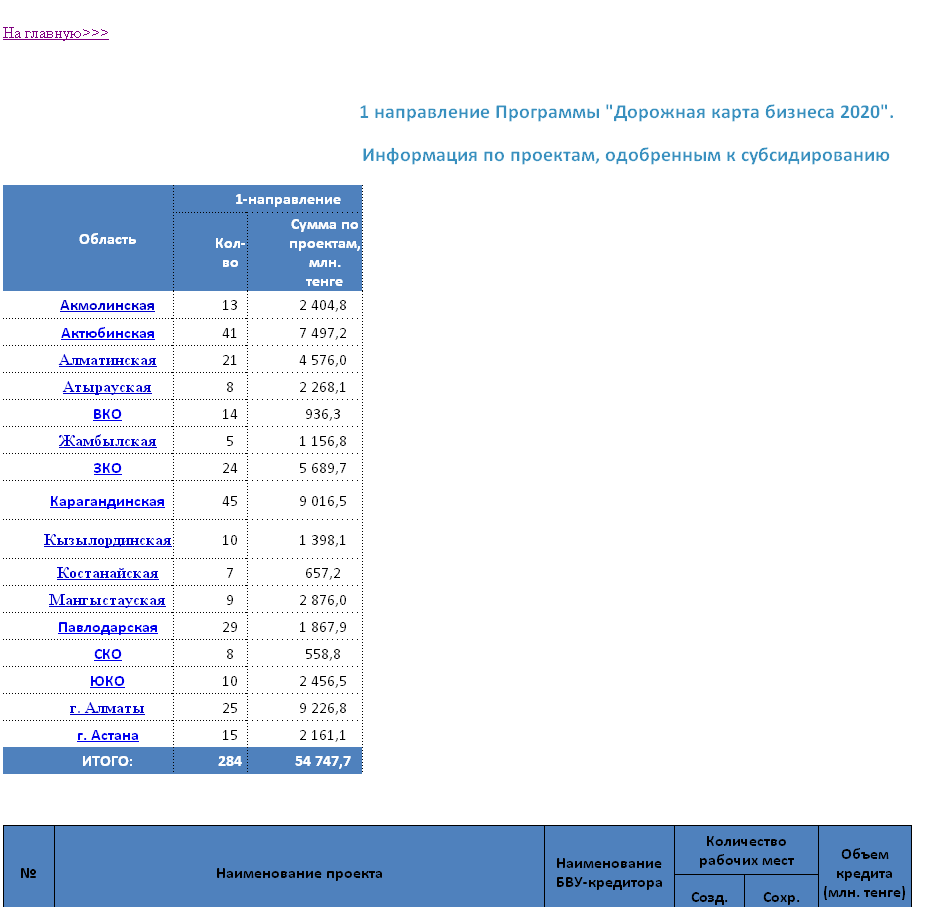
Task: Open the Карагандинская region link
Action: tap(107, 501)
